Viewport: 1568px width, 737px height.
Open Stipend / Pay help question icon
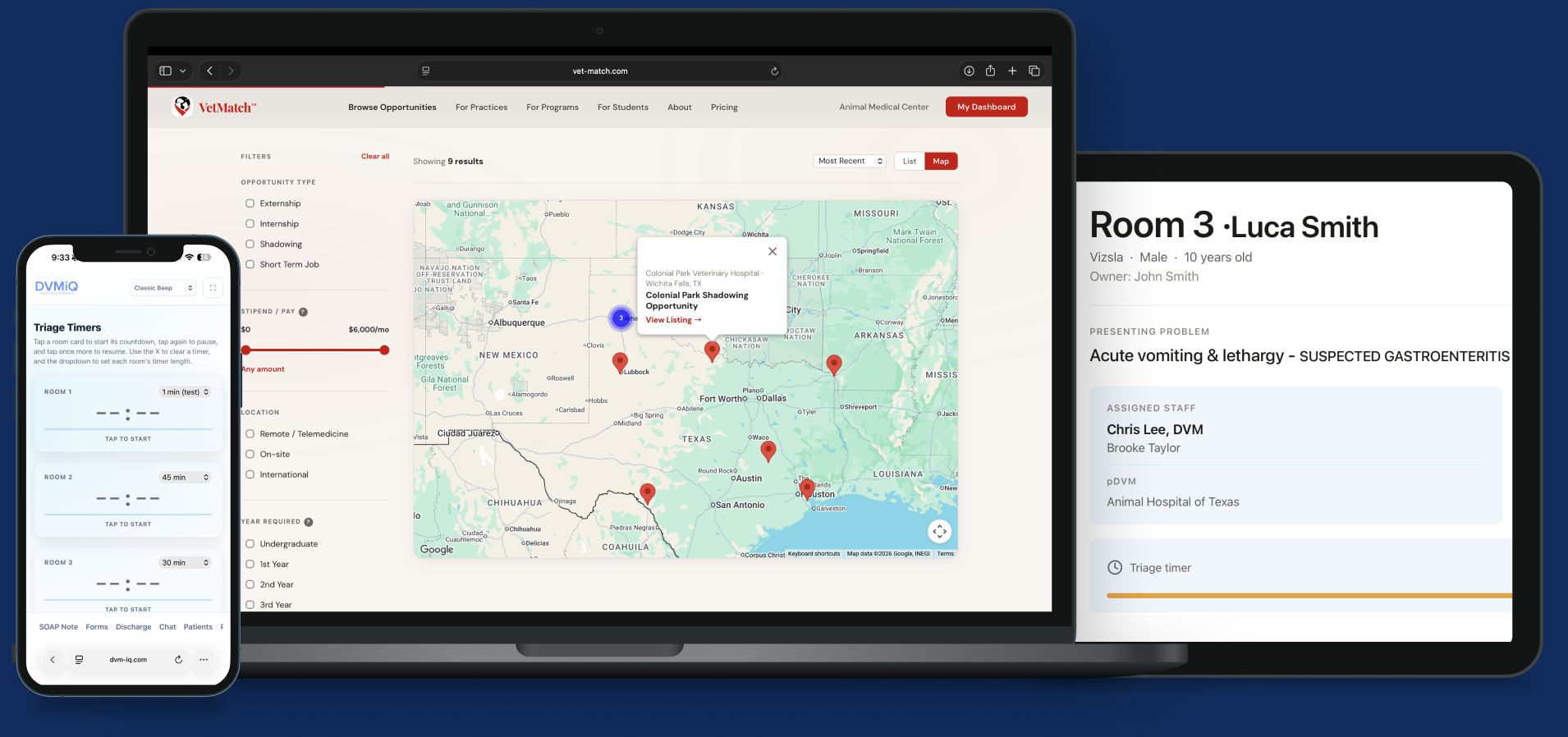[303, 312]
